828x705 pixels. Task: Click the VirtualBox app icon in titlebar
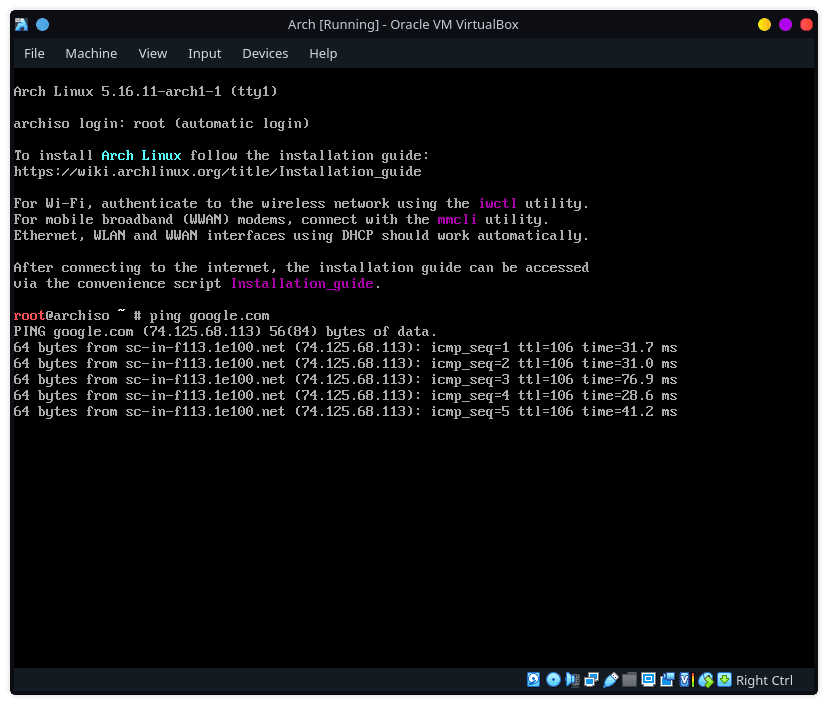[22, 24]
